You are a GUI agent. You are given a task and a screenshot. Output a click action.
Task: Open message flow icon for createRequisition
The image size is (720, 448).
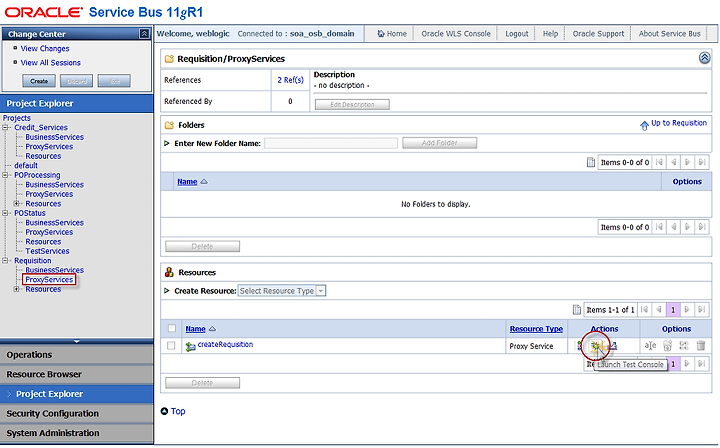coord(580,346)
